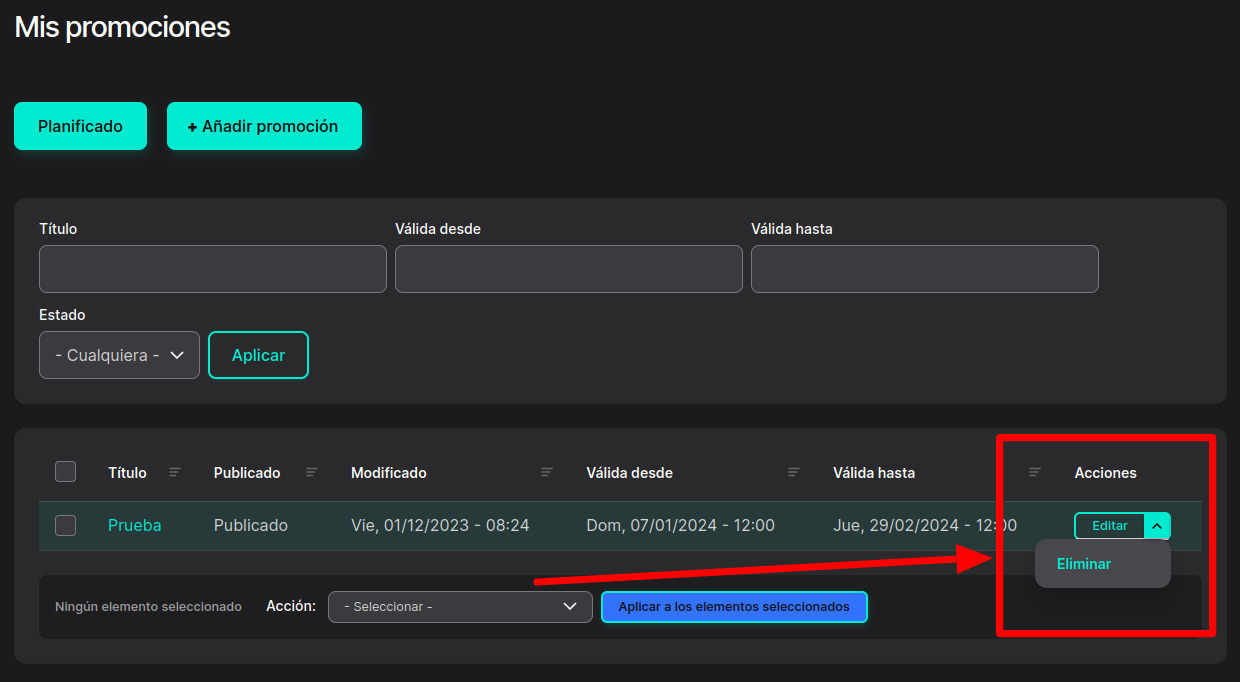
Task: Open the Acción Seleccionar dropdown
Action: 460,607
